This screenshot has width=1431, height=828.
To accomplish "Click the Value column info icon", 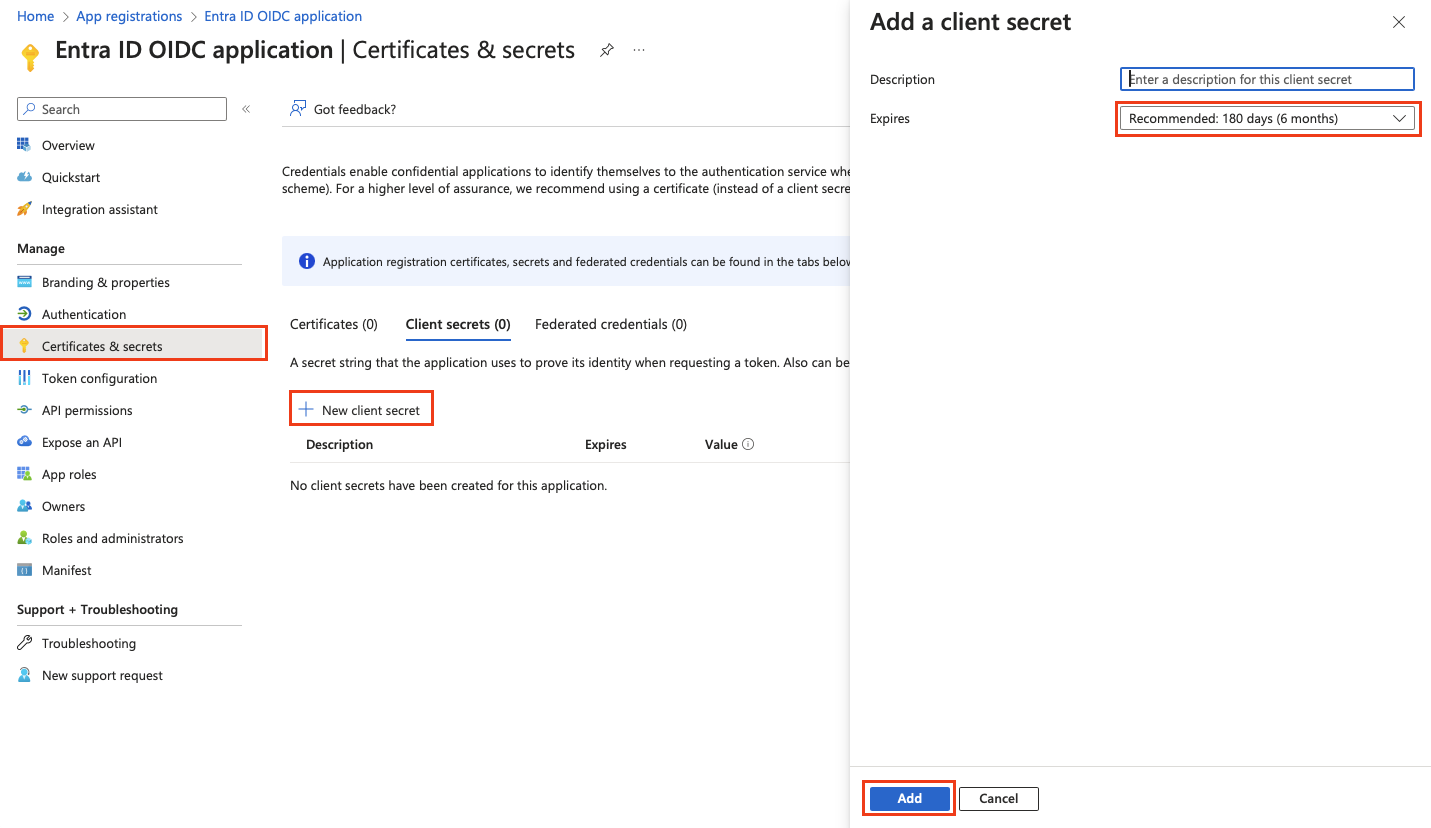I will pos(748,444).
